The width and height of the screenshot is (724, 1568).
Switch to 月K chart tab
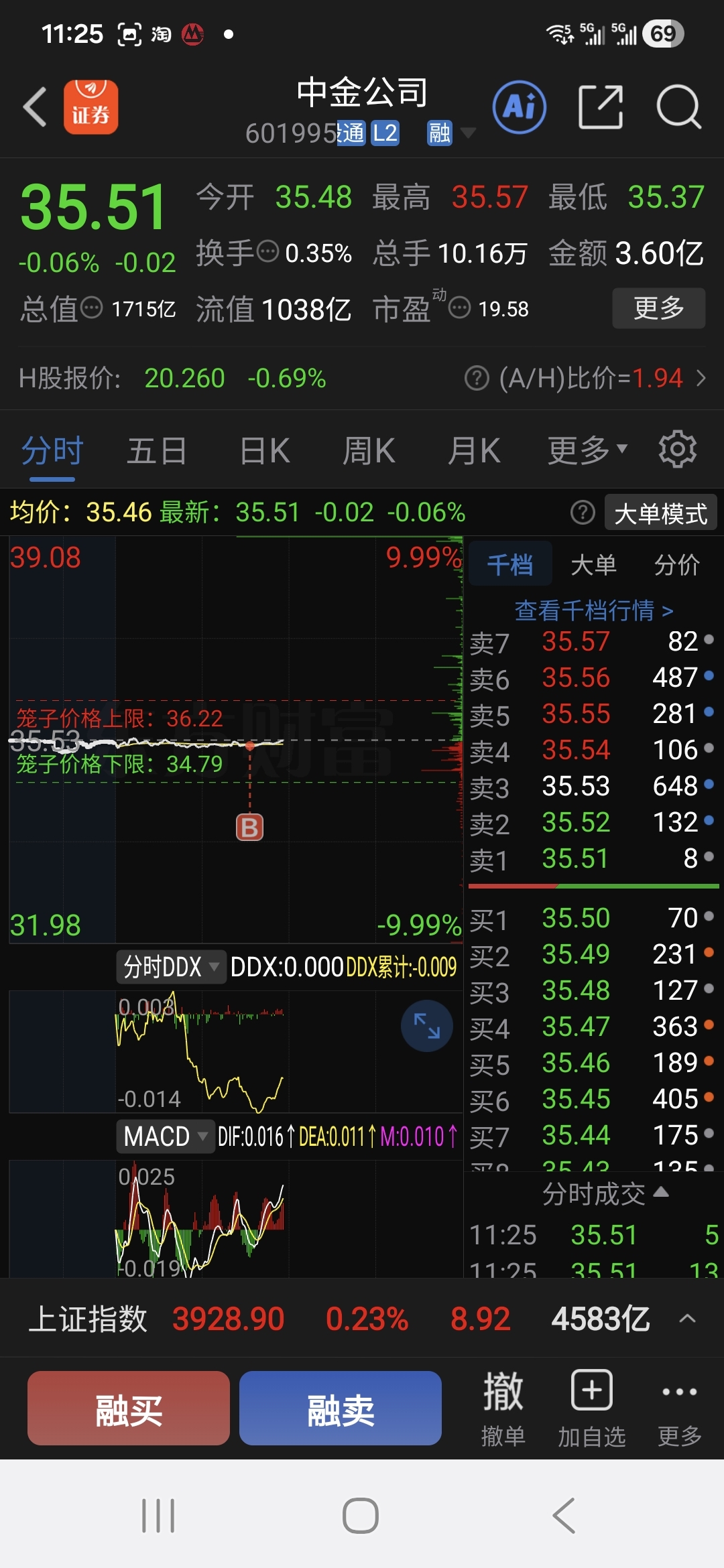pyautogui.click(x=474, y=450)
